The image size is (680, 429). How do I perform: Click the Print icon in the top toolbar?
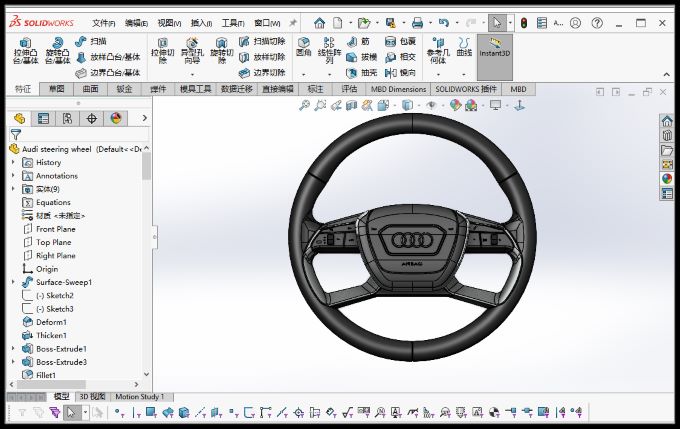pos(417,23)
